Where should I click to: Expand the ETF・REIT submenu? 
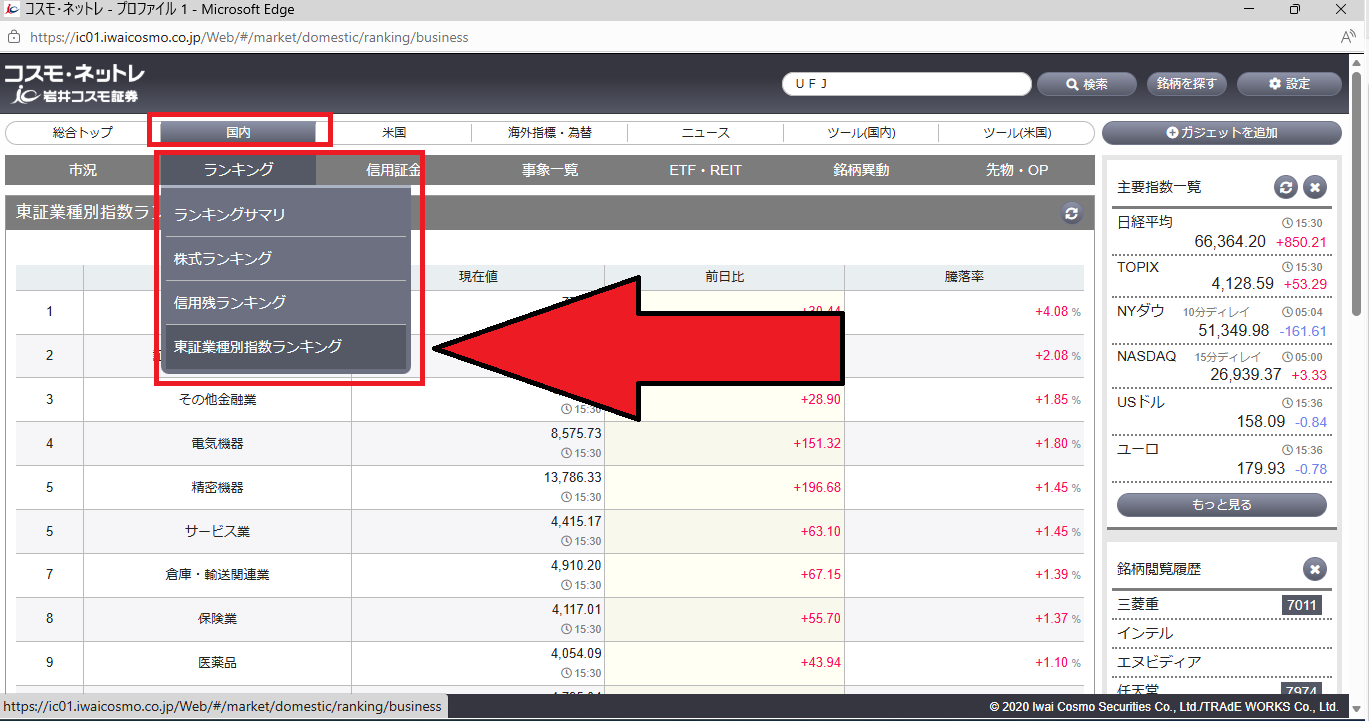[x=705, y=170]
